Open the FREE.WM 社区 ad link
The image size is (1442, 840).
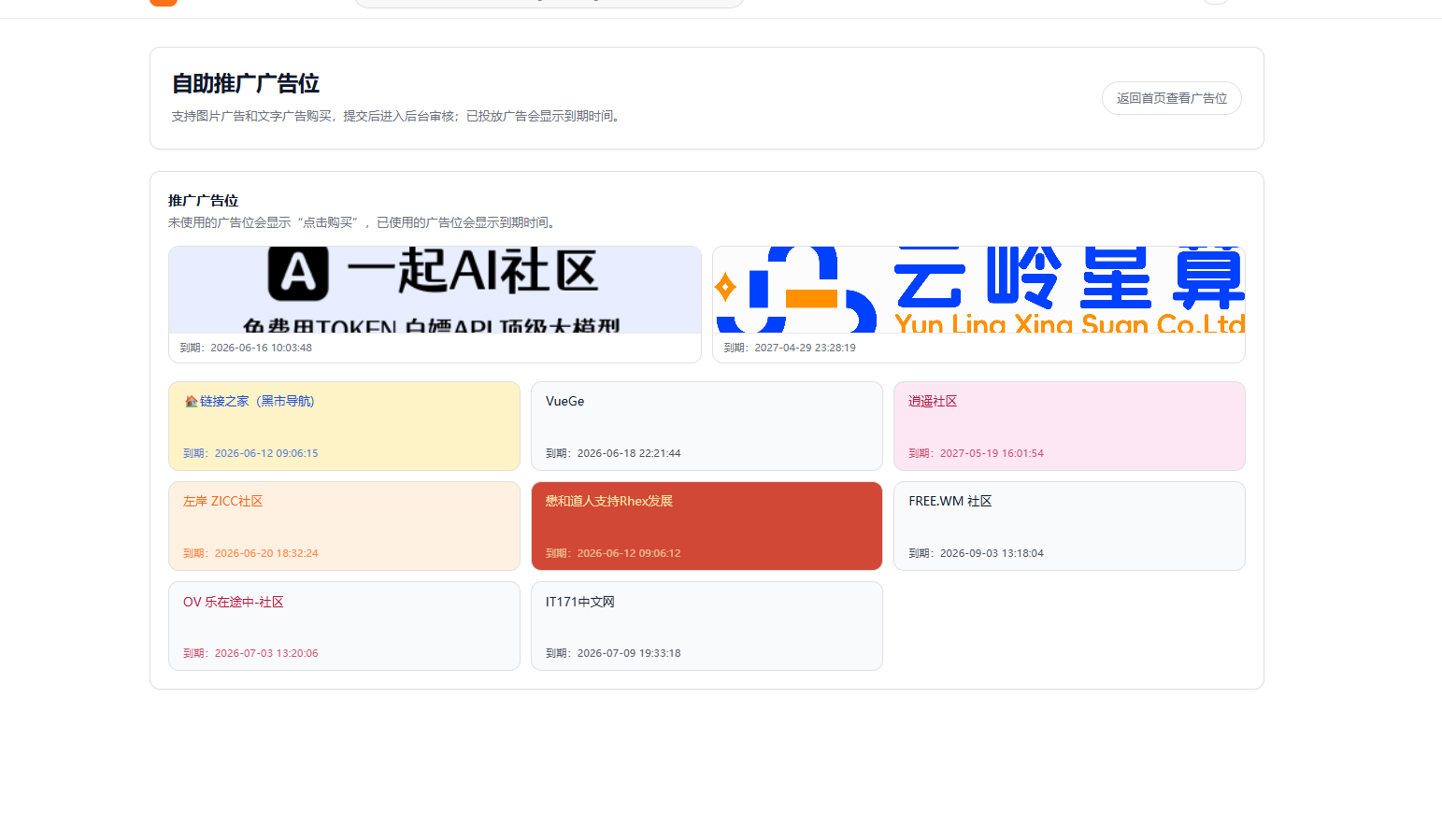[x=949, y=501]
